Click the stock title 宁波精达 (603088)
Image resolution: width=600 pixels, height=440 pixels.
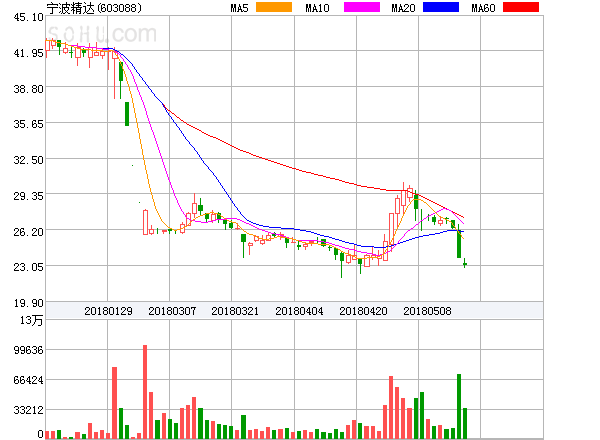94,8
